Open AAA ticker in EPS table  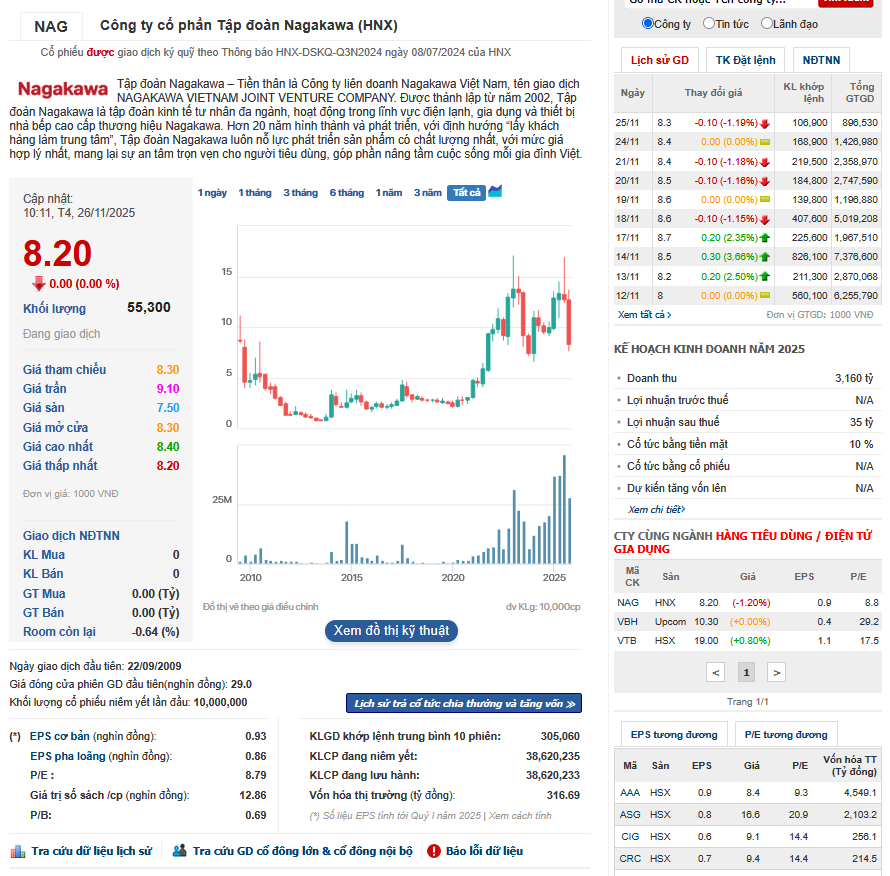[629, 793]
